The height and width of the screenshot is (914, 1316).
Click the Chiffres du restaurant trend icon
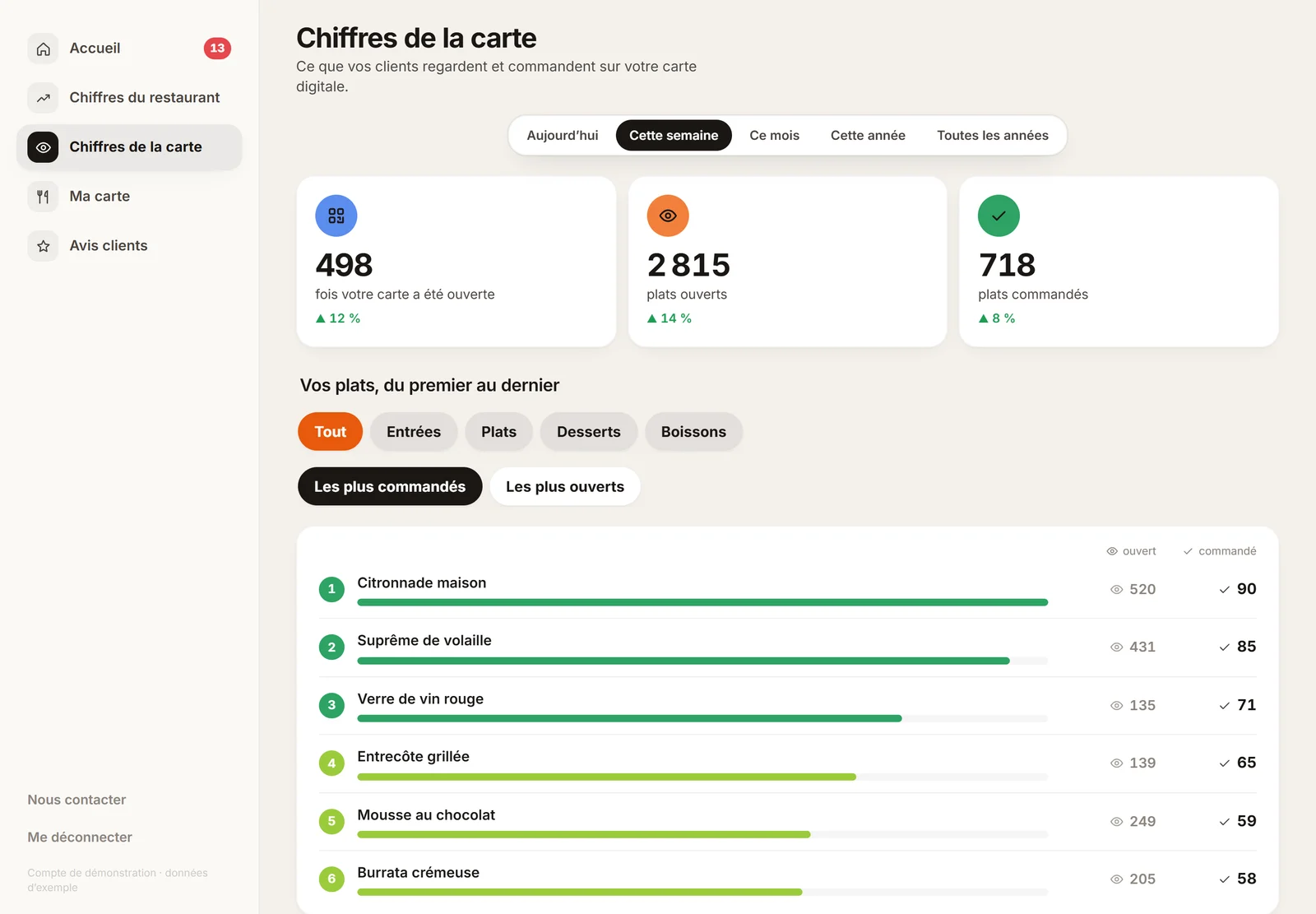tap(43, 98)
